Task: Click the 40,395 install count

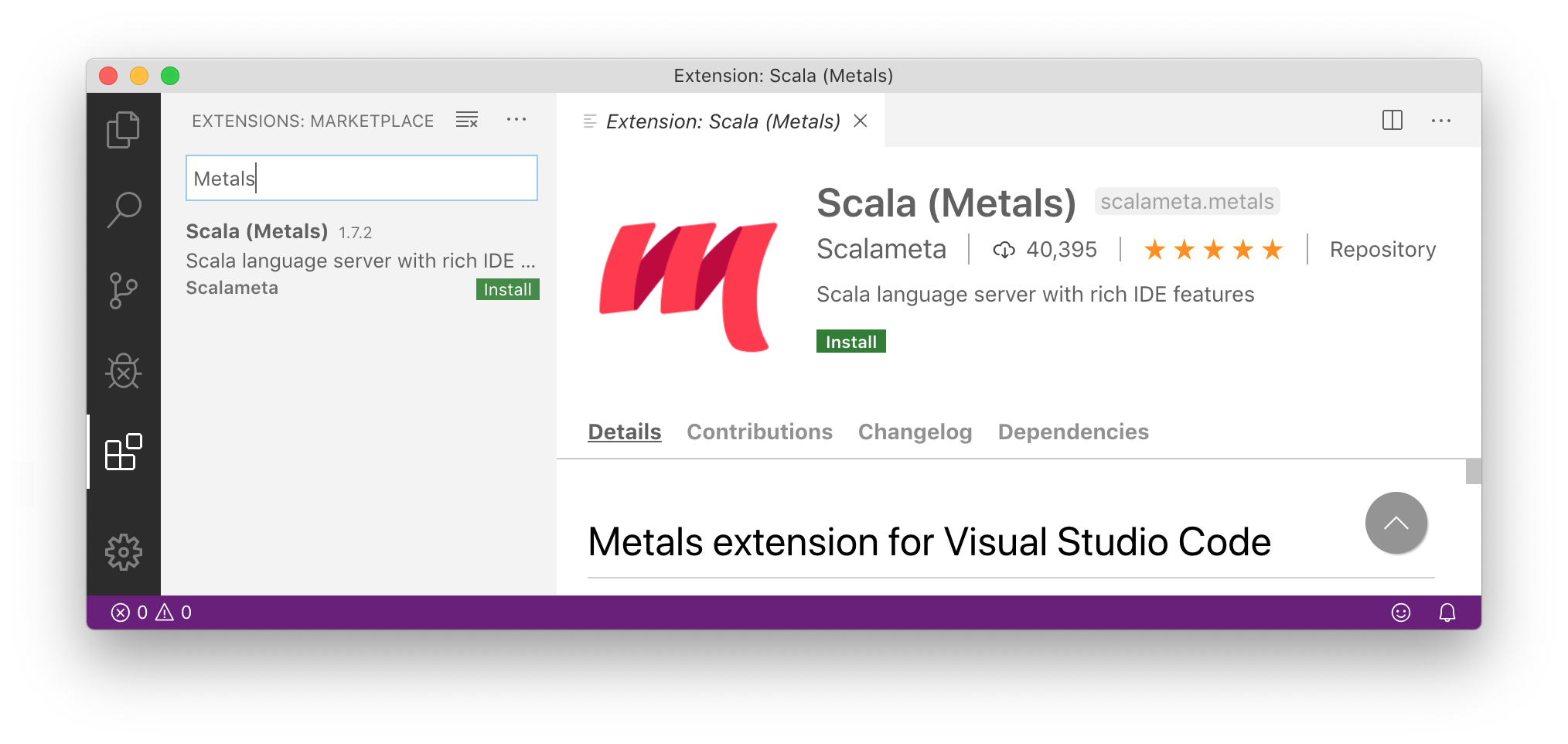Action: (1061, 249)
